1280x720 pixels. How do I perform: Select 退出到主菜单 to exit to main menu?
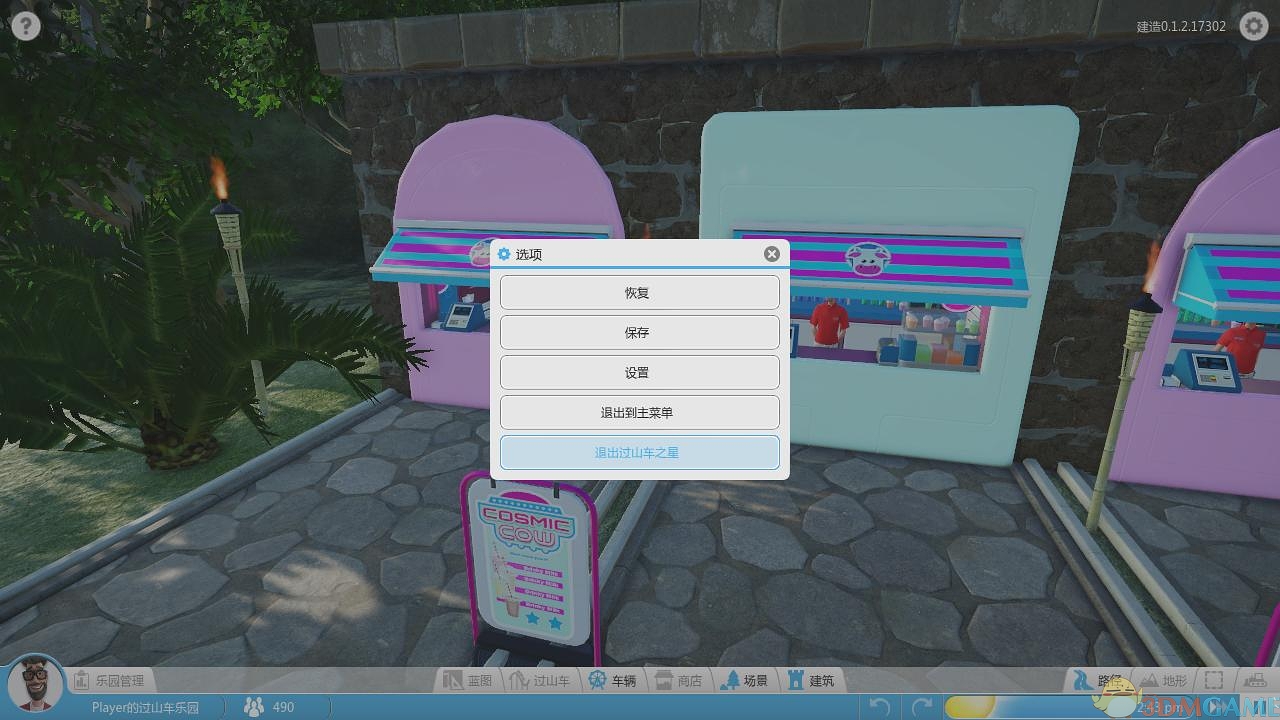pyautogui.click(x=639, y=413)
